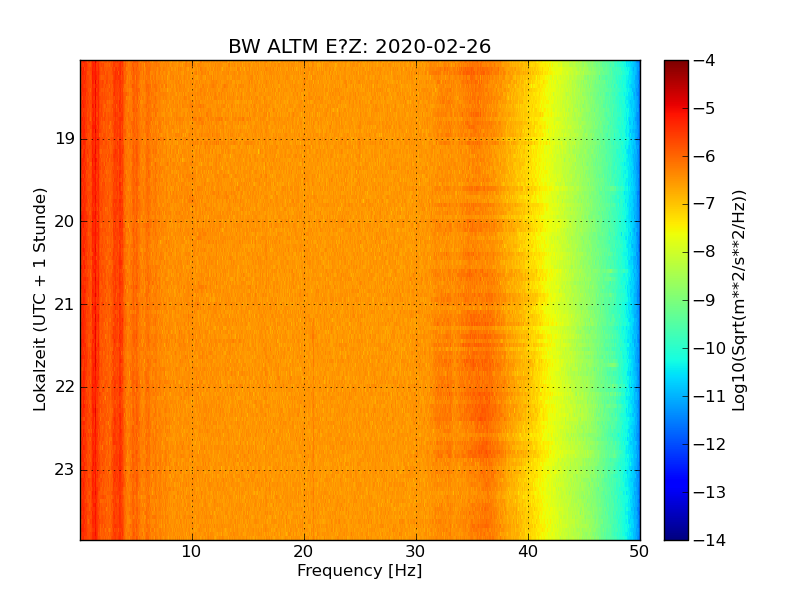Image resolution: width=800 pixels, height=600 pixels.
Task: Click colorbar tick label −13
Action: (710, 492)
